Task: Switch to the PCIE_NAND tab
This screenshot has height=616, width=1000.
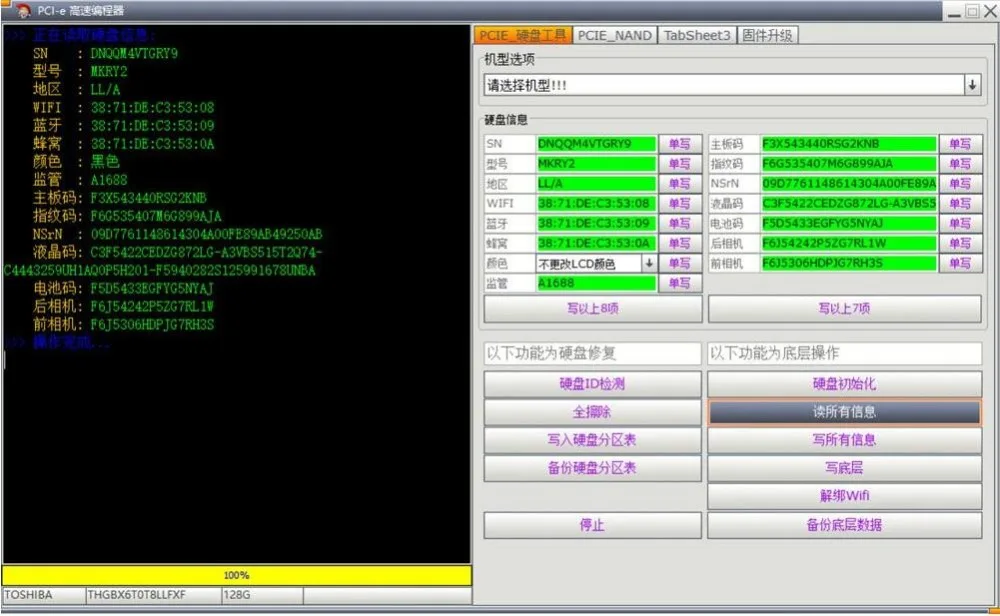Action: coord(615,35)
